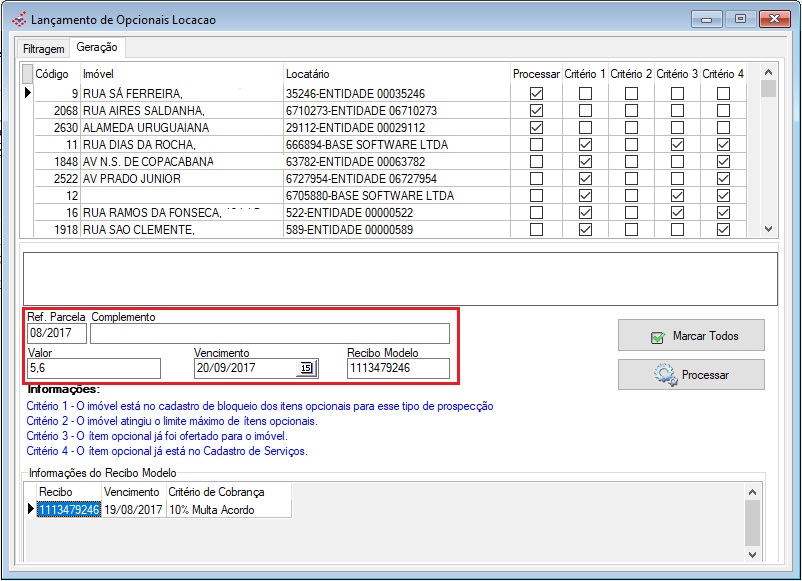Select recibo 1113479246 in the bottom grid
Image resolution: width=802 pixels, height=581 pixels.
point(69,510)
